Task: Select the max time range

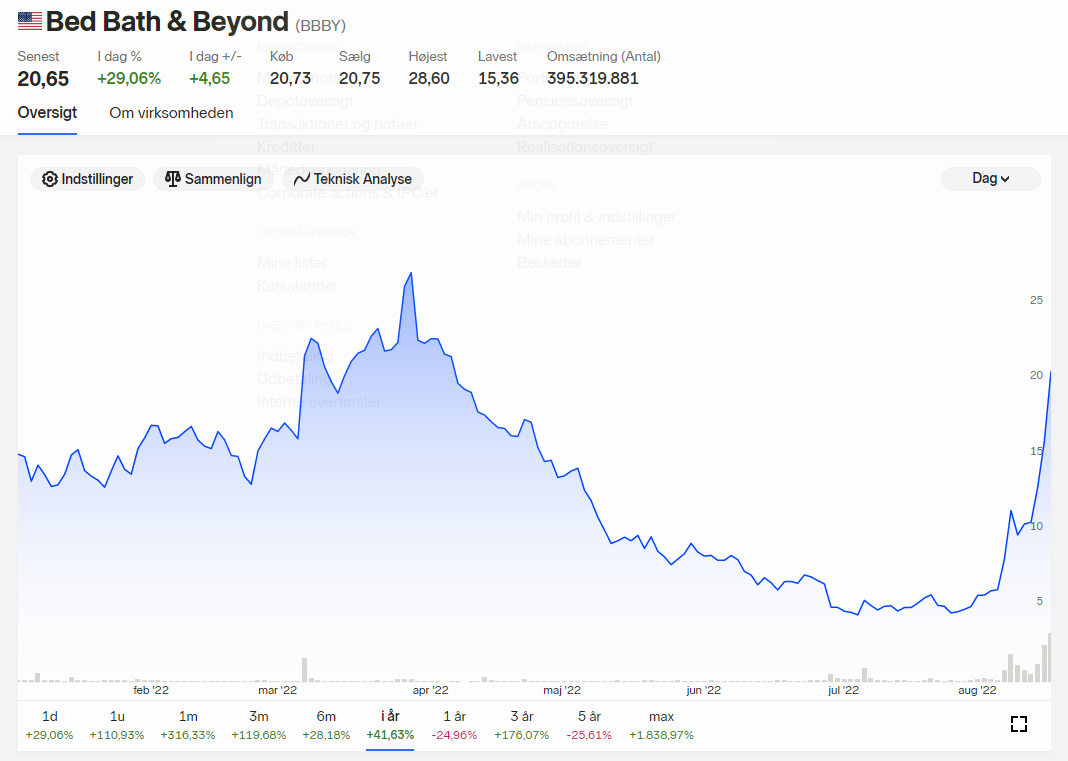Action: [x=661, y=725]
